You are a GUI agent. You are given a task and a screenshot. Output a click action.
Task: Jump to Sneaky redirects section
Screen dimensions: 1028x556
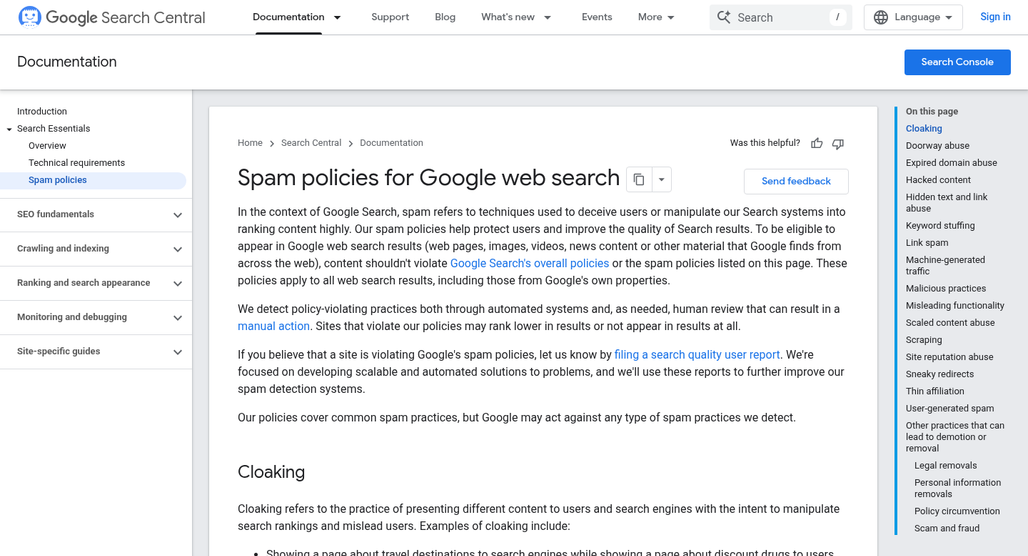click(x=939, y=374)
